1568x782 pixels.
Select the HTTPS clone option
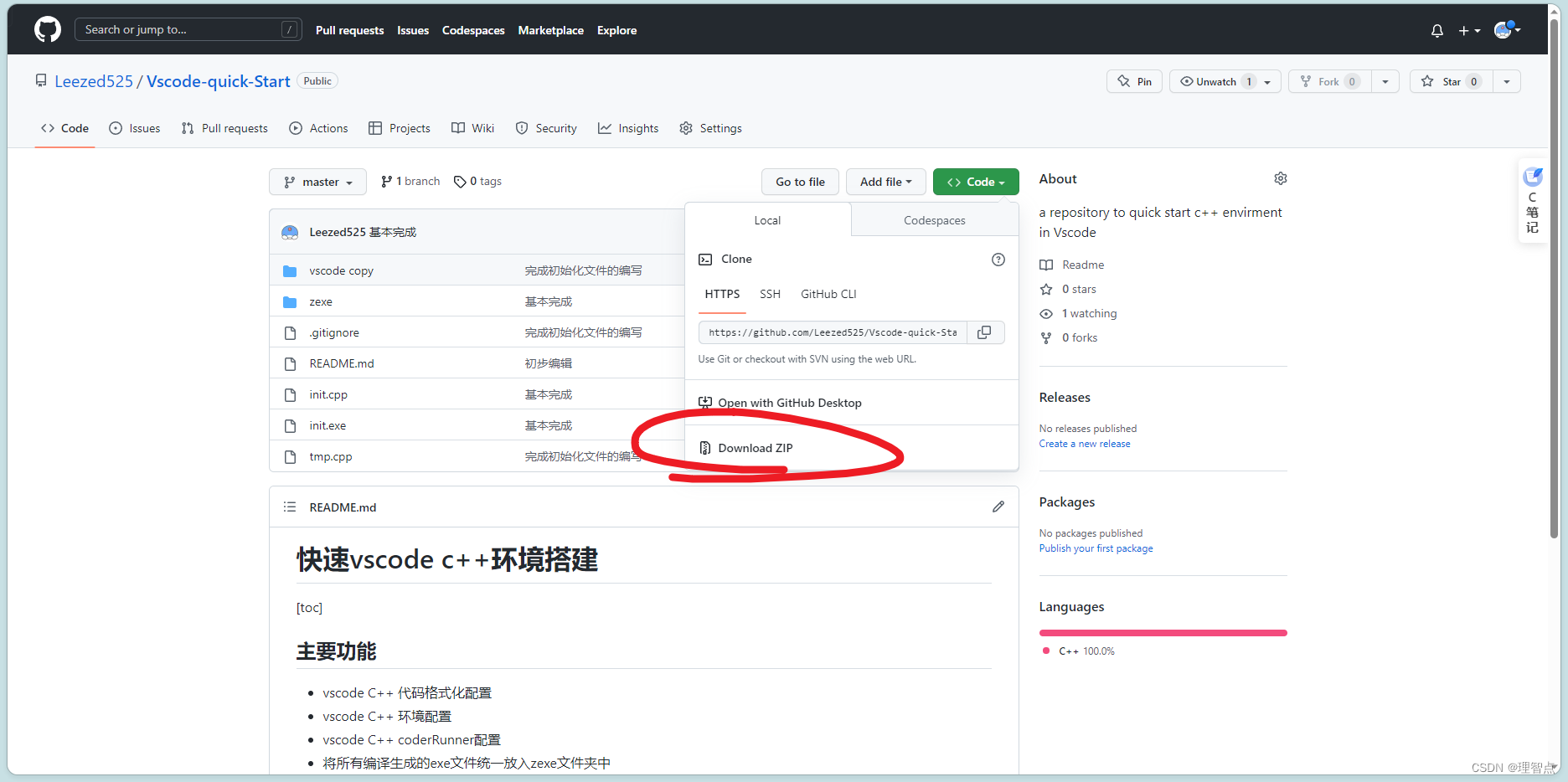click(722, 294)
